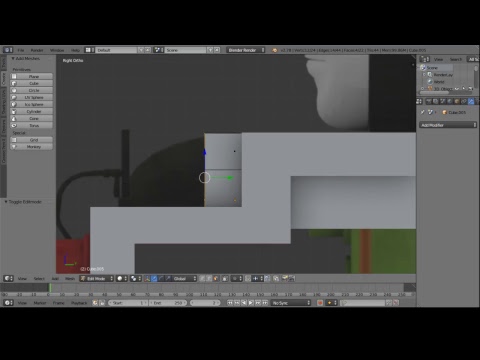Screen dimensions: 480x360
Task: Add a Plane mesh primitive
Action: 31,76
